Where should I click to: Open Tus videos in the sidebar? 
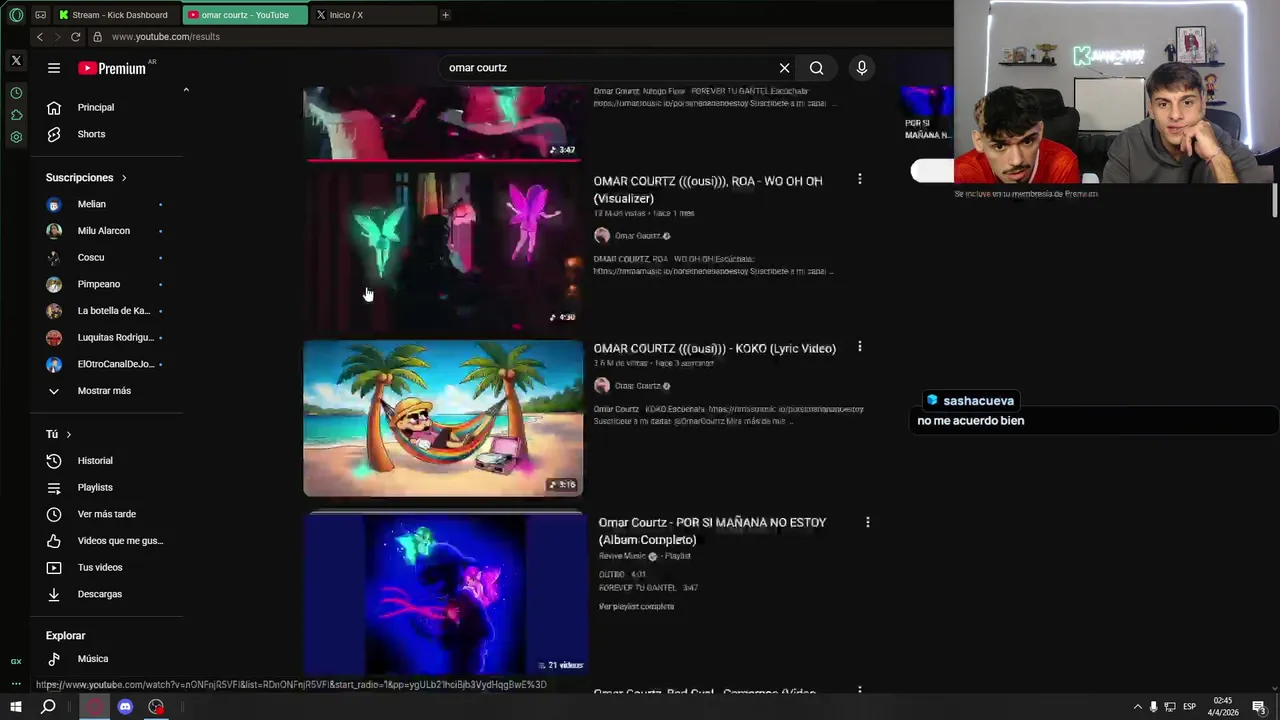[100, 567]
